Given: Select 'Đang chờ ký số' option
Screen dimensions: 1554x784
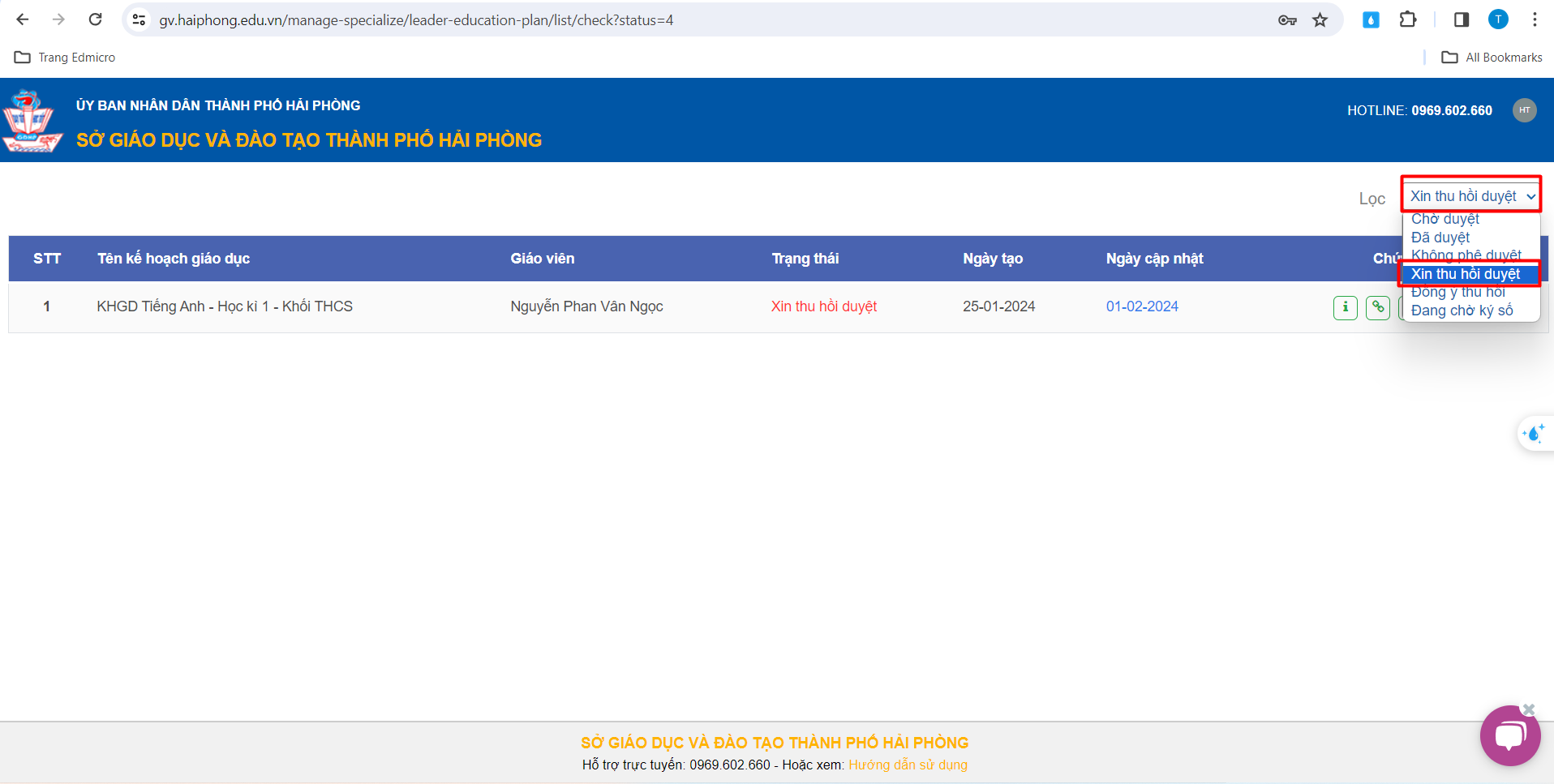Looking at the screenshot, I should click(x=1462, y=311).
